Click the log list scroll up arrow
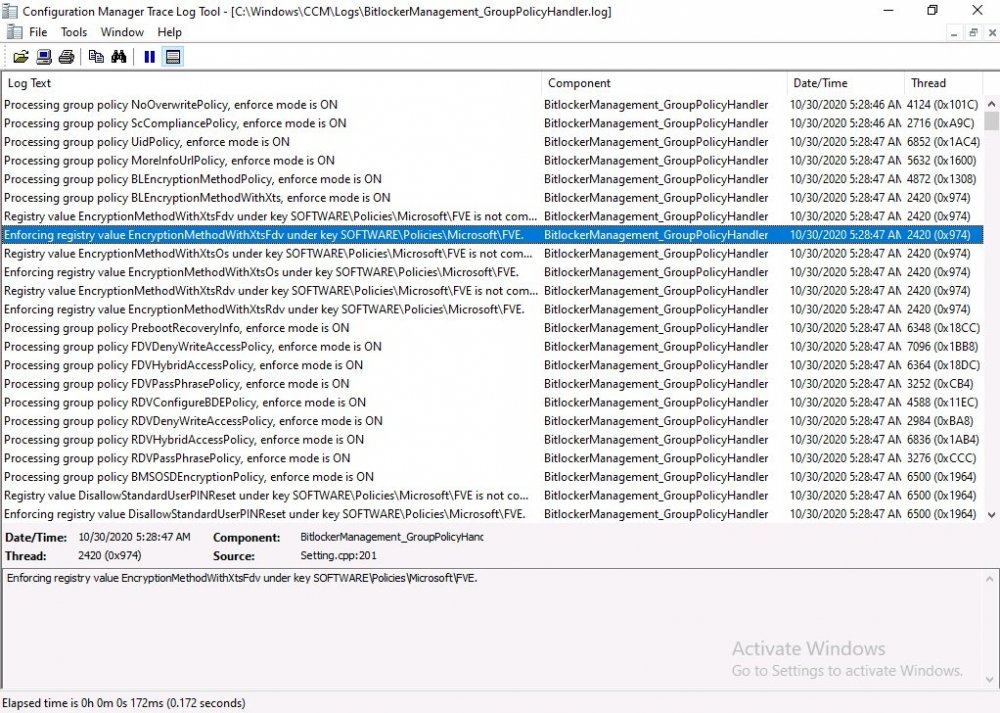The height and width of the screenshot is (713, 1000). (x=991, y=103)
